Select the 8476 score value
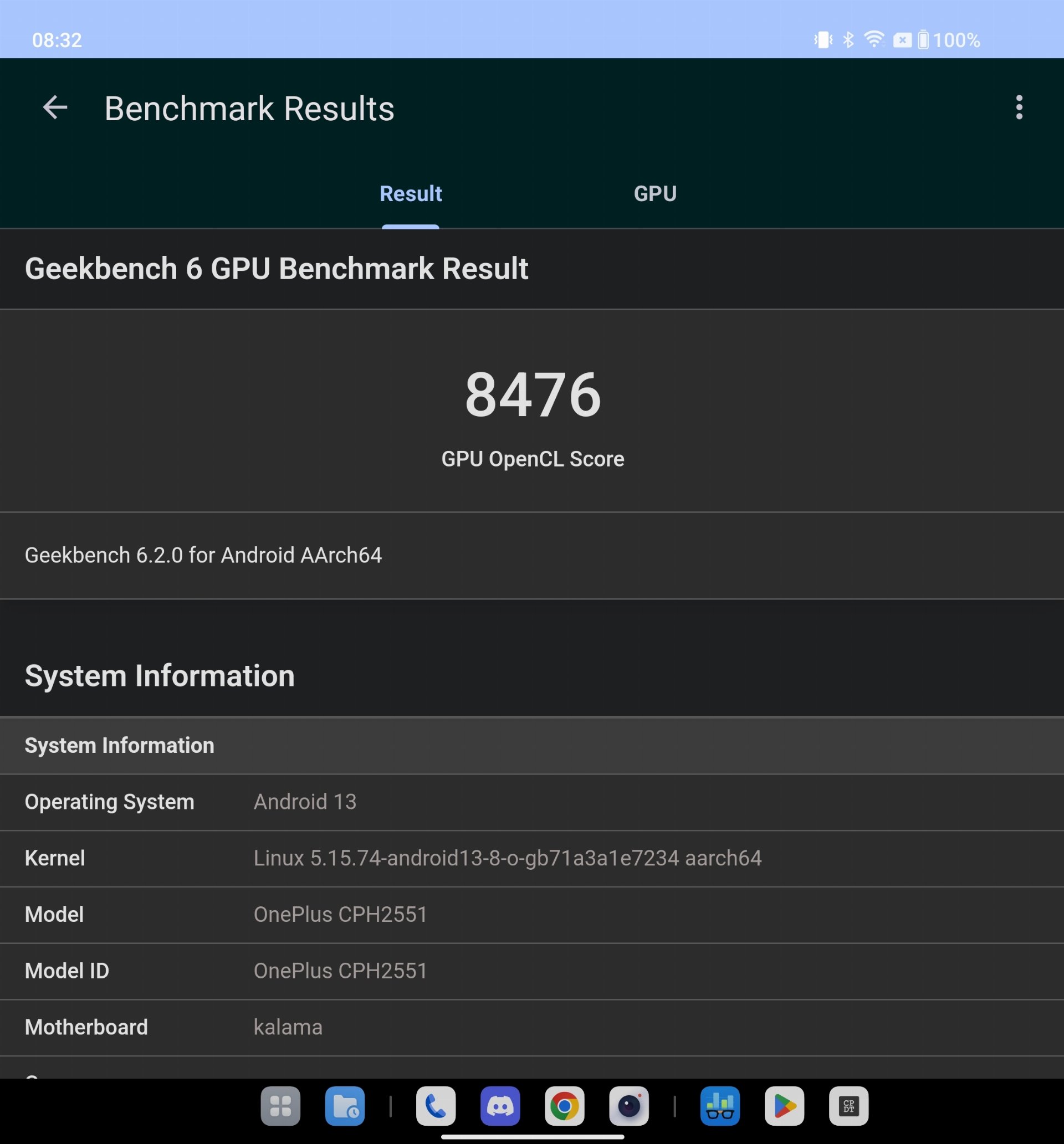This screenshot has height=1144, width=1064. coord(533,395)
